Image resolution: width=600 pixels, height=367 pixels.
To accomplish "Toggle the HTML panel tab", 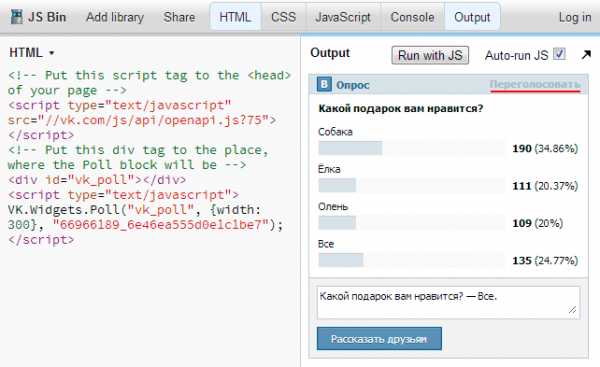I will (x=235, y=17).
